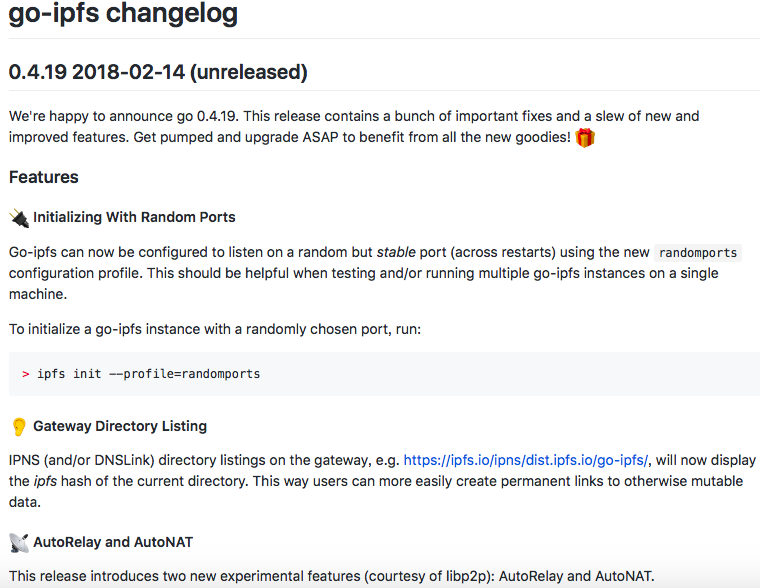
Task: Click the 'go-ipfs changelog' main heading
Action: click(x=123, y=13)
